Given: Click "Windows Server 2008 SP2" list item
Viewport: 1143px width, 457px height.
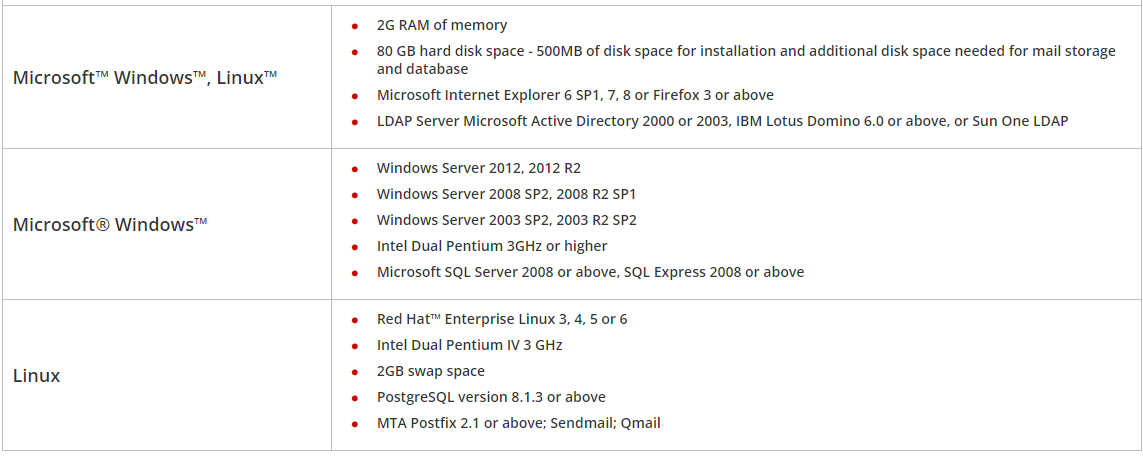Looking at the screenshot, I should pyautogui.click(x=506, y=194).
